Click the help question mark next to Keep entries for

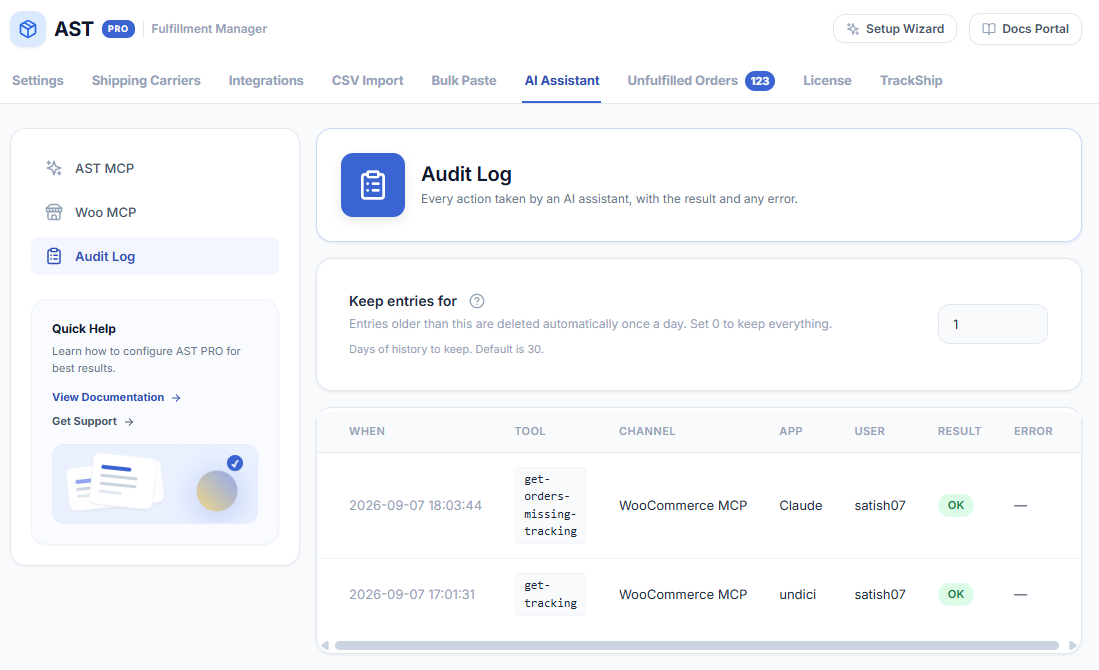click(477, 301)
